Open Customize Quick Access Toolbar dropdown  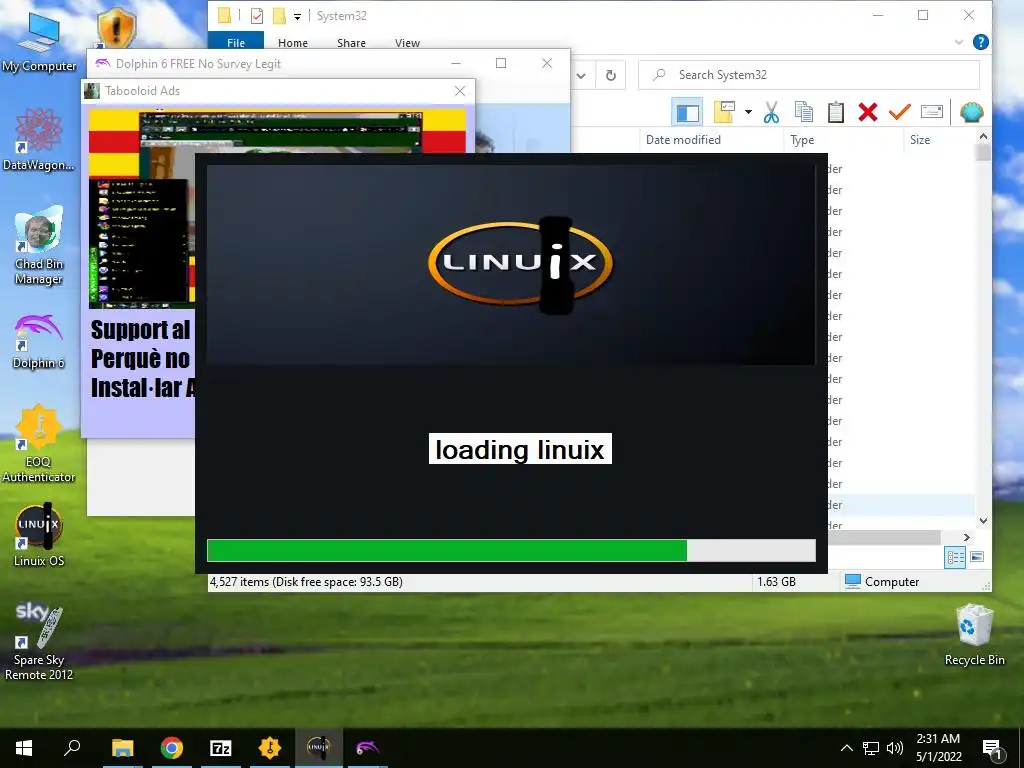click(297, 16)
